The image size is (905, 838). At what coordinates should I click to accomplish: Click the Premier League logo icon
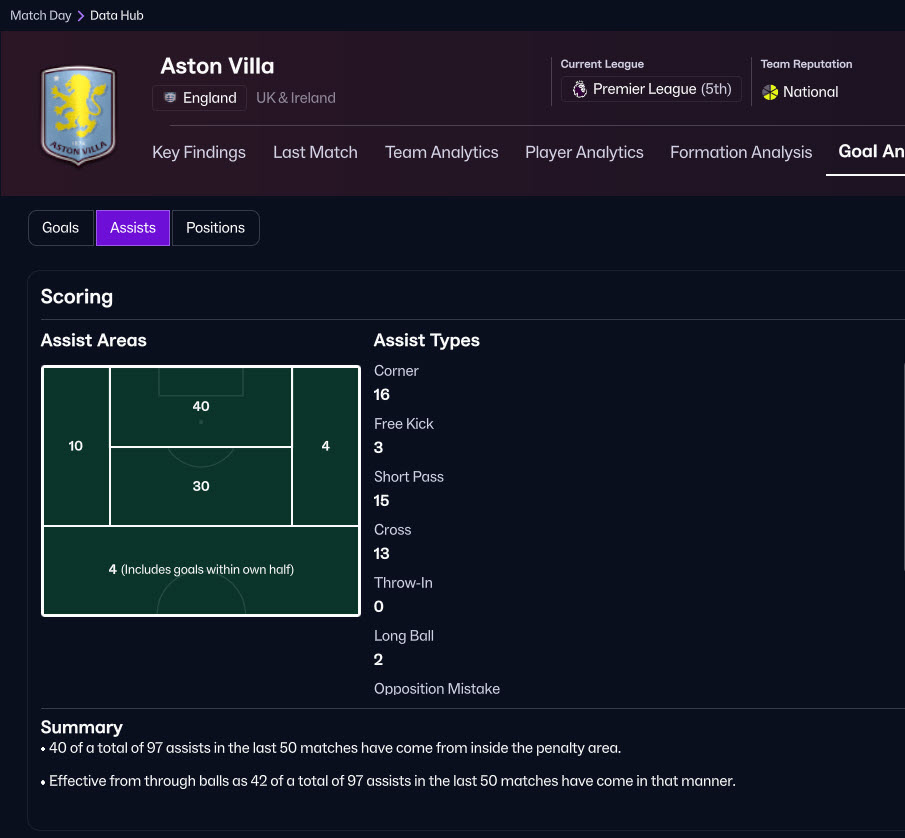[x=579, y=90]
